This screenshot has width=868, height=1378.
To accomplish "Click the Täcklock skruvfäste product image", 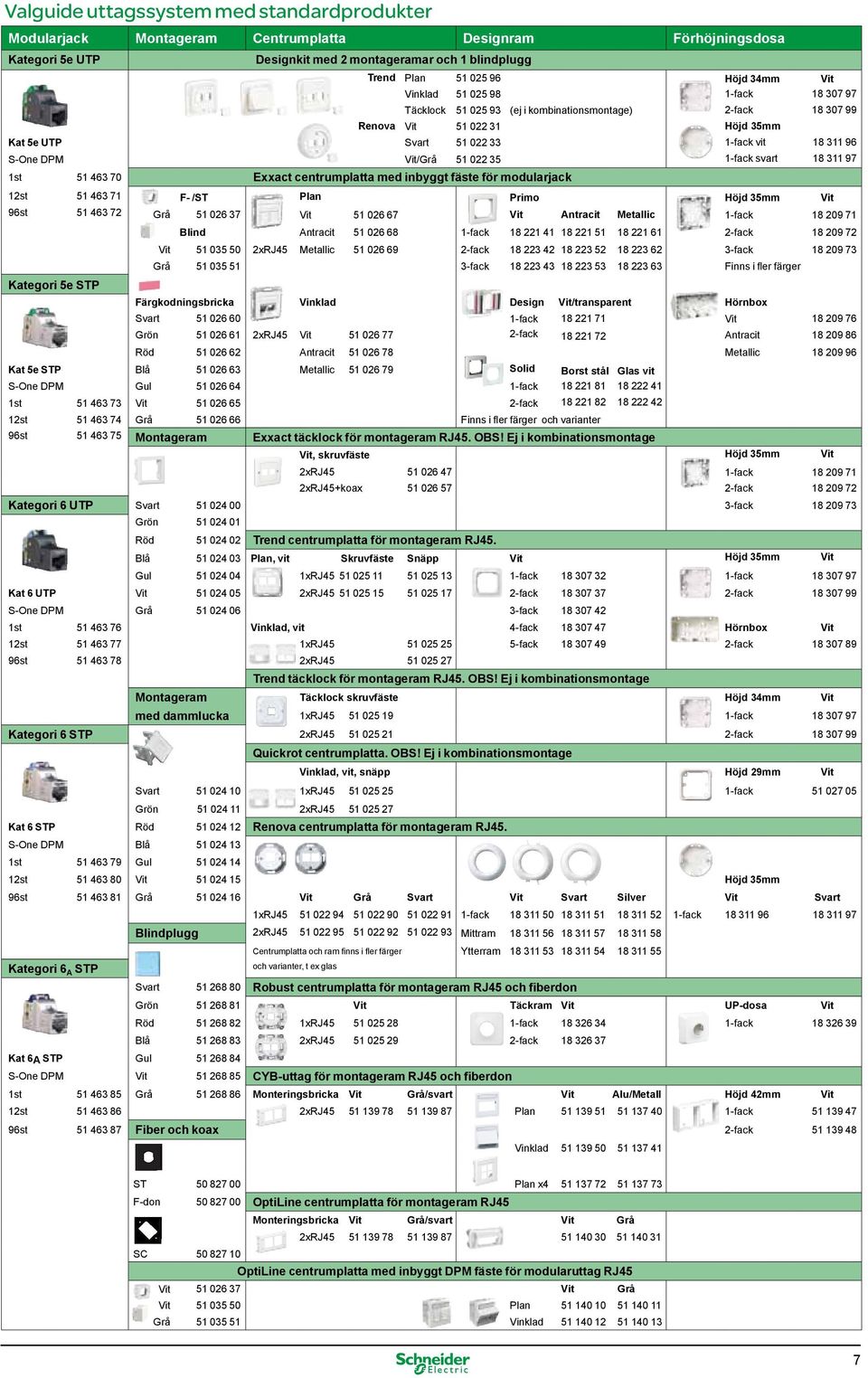I will [270, 710].
